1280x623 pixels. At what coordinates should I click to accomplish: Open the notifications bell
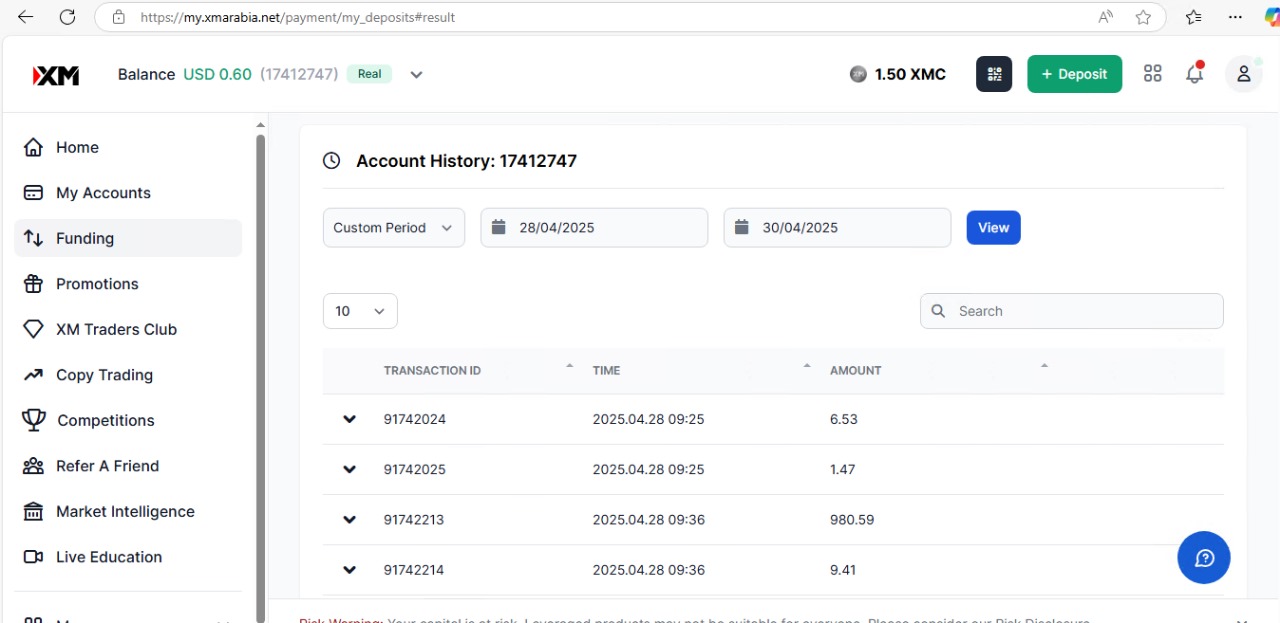click(1194, 74)
